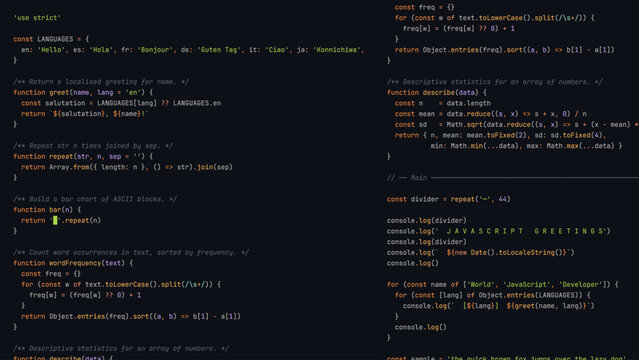Click the 'Guten Tag' string value
Screen dimensions: 639x360
point(219,50)
